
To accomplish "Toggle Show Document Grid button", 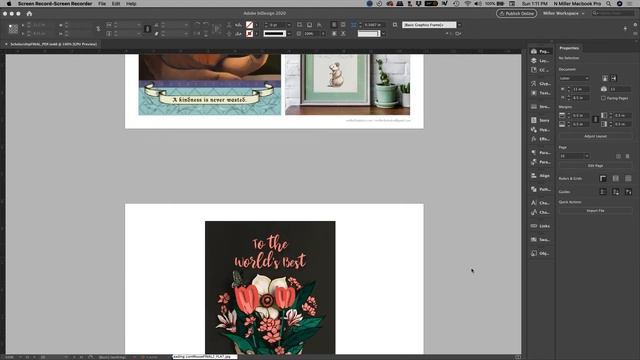I will (628, 178).
